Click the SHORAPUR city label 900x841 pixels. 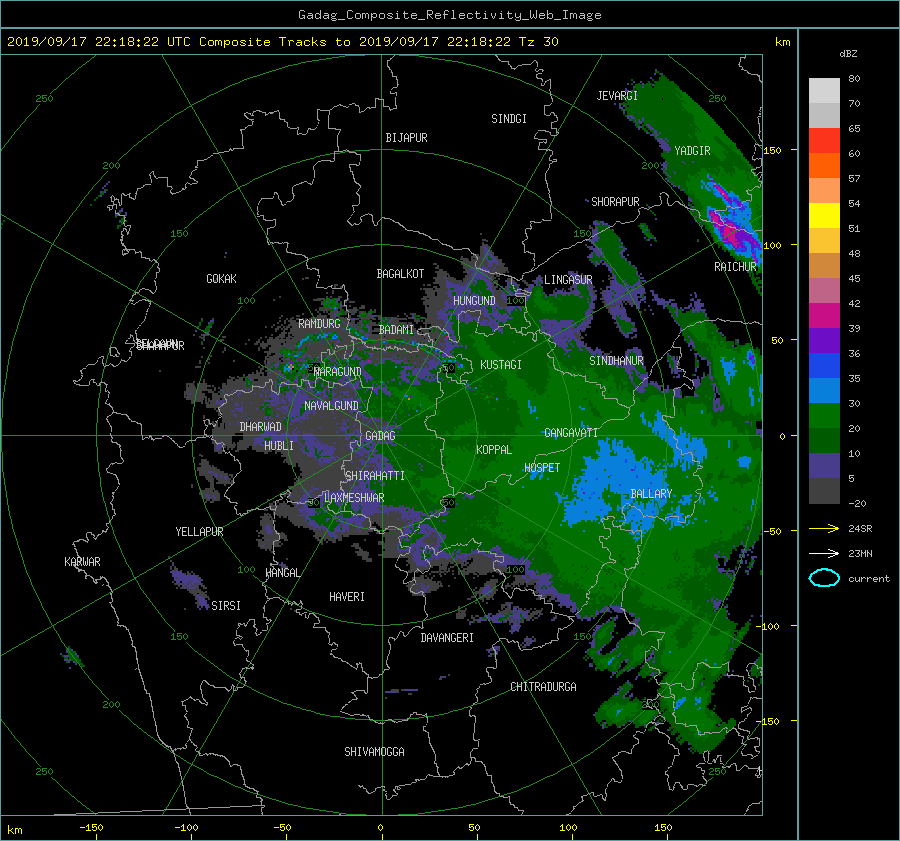point(615,202)
